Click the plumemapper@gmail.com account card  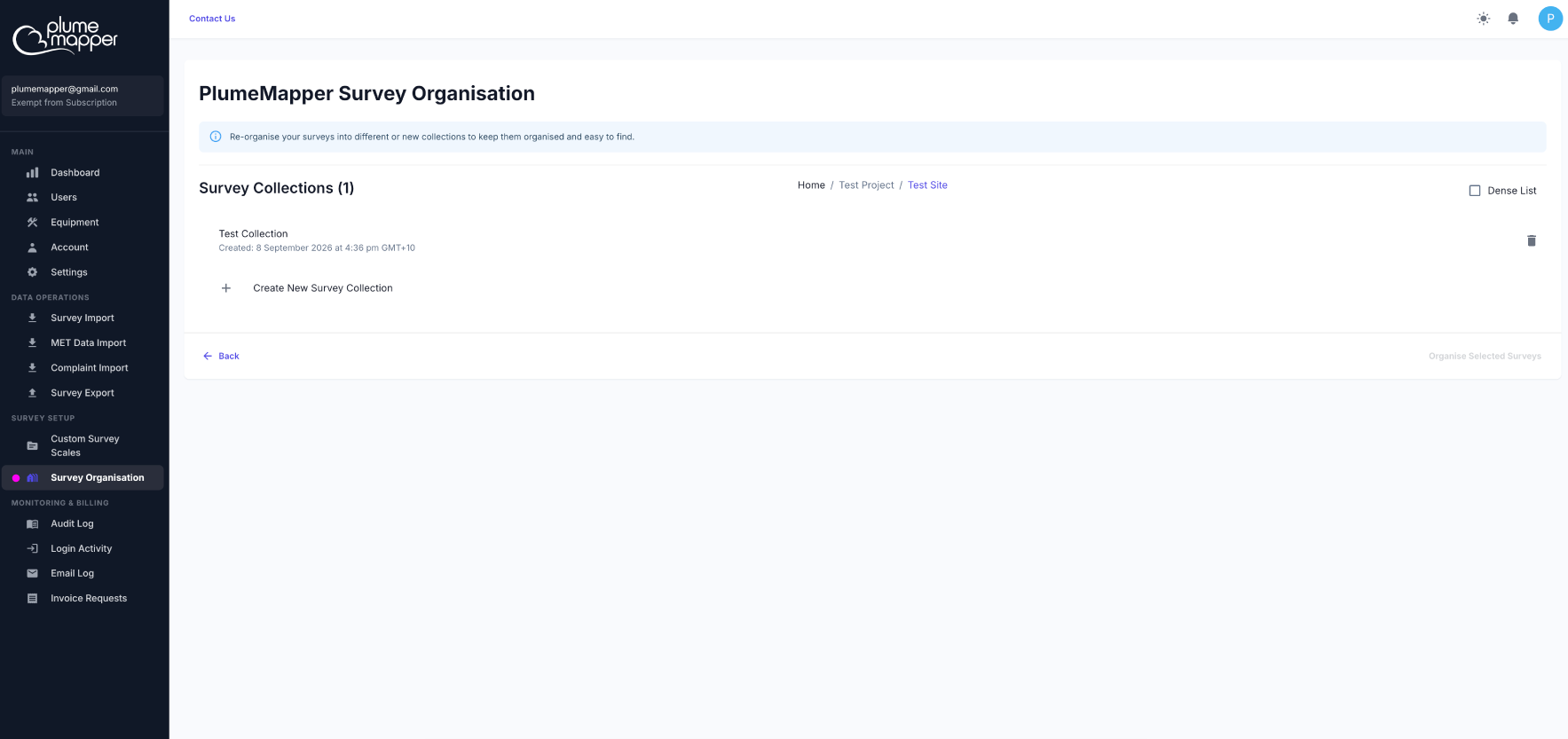pyautogui.click(x=83, y=96)
